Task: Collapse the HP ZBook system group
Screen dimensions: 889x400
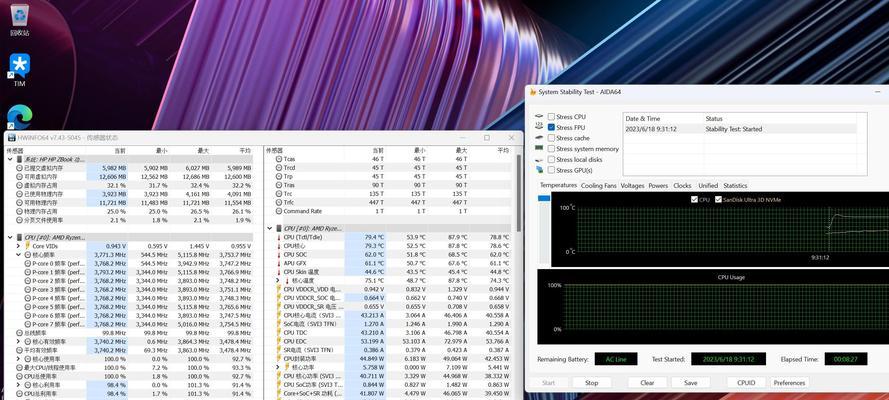Action: (10, 160)
